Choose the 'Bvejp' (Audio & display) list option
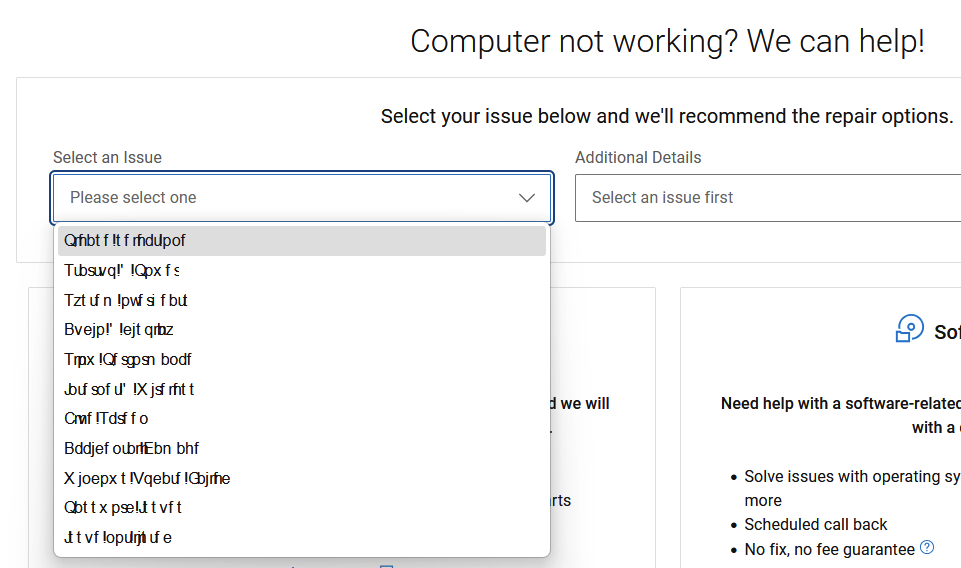The width and height of the screenshot is (961, 568). pyautogui.click(x=301, y=330)
